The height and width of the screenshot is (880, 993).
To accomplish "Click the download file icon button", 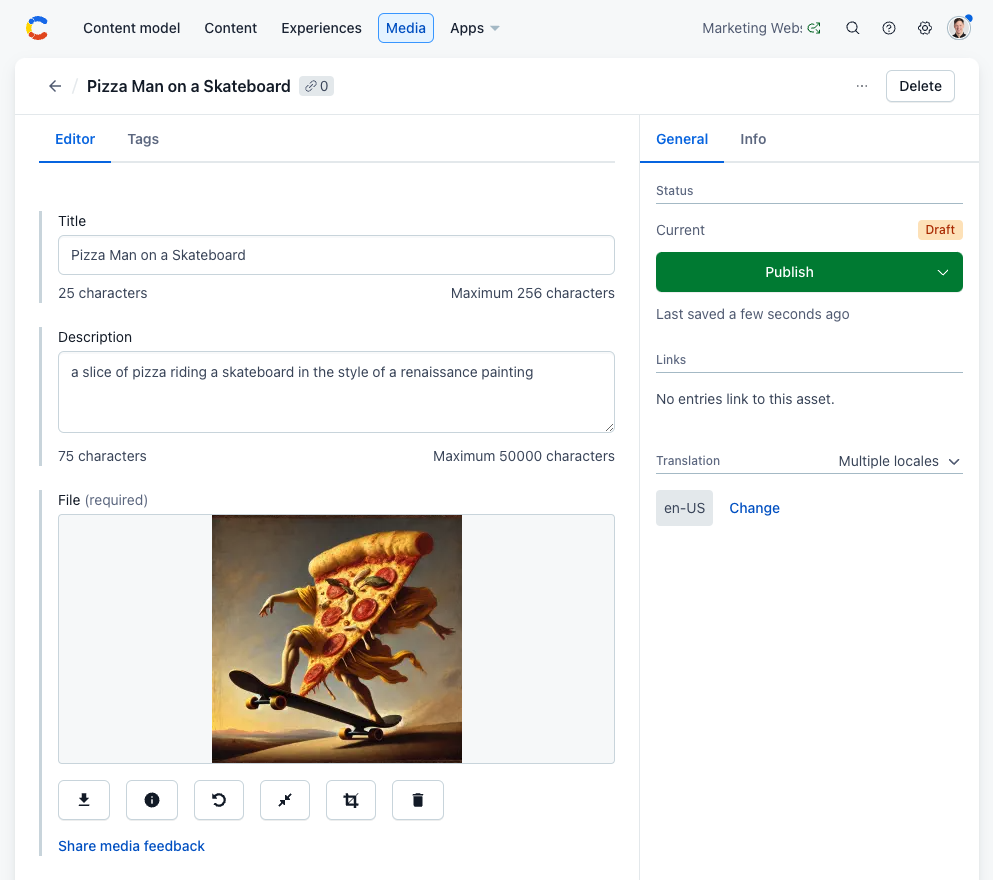I will [x=84, y=800].
